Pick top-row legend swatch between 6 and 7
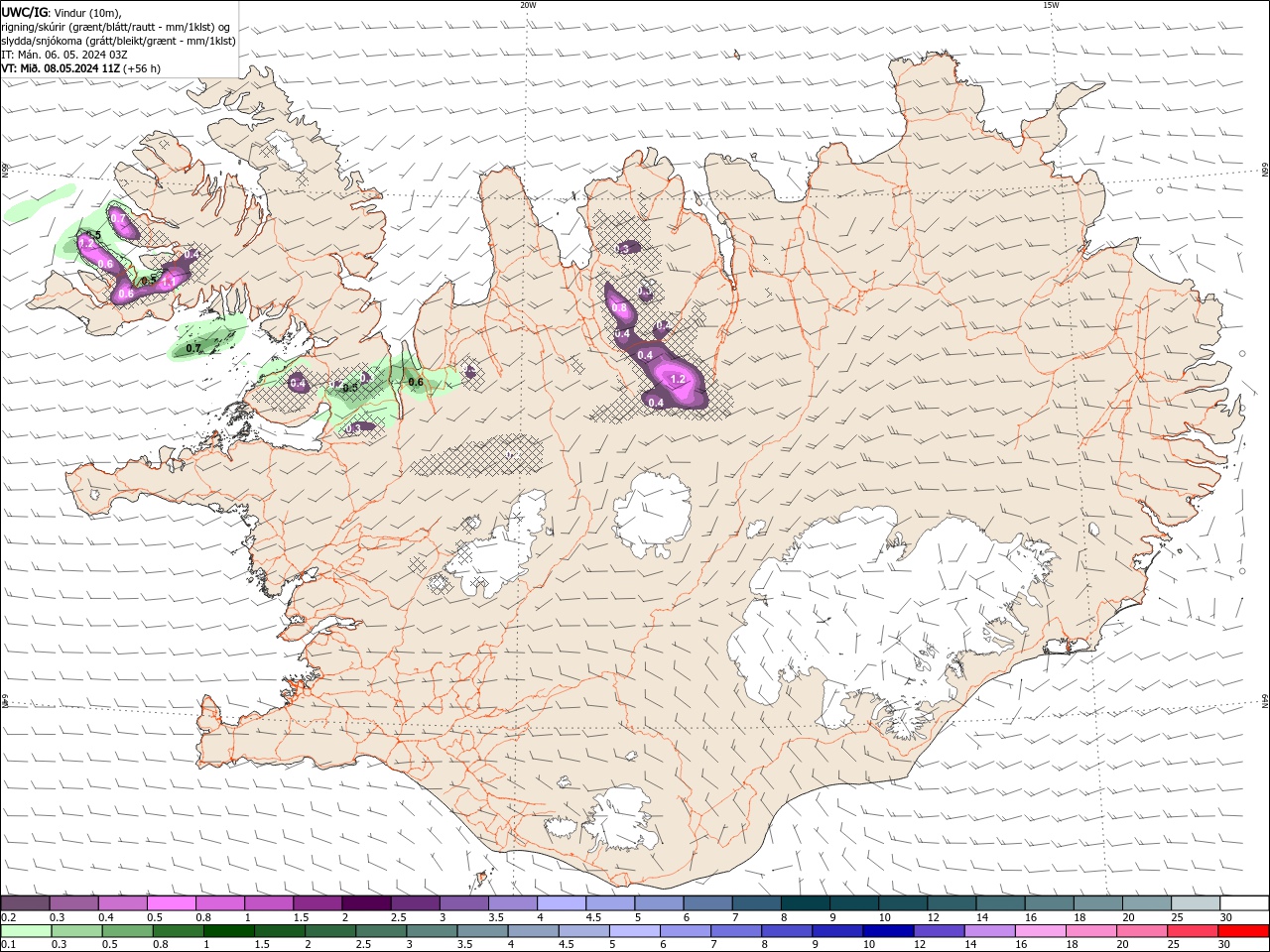 (x=707, y=902)
